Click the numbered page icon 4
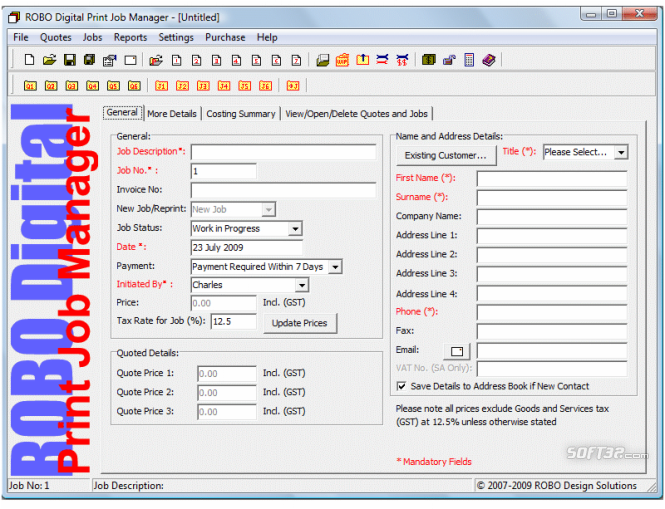Image resolution: width=665 pixels, height=509 pixels. pyautogui.click(x=237, y=61)
